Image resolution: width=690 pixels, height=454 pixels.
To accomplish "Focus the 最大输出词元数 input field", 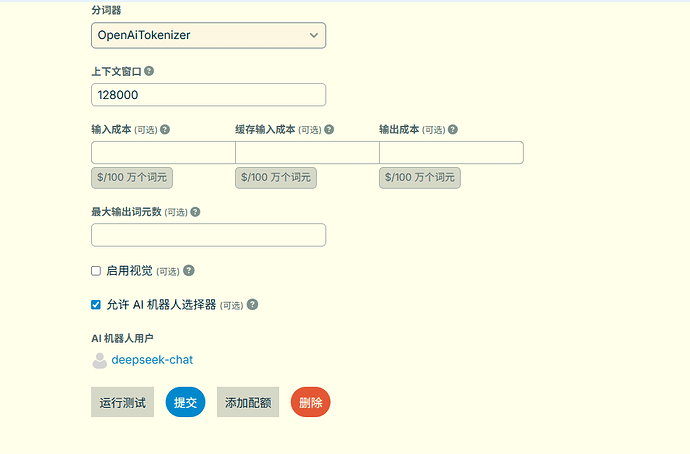I will click(x=208, y=235).
